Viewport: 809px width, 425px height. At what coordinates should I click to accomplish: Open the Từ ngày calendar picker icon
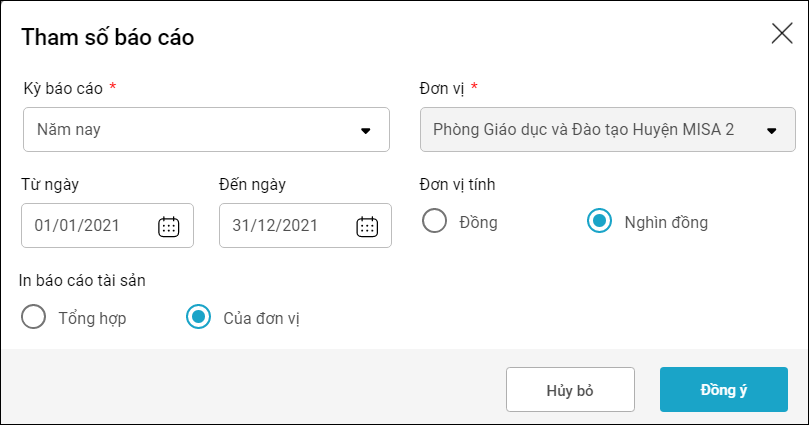[168, 226]
